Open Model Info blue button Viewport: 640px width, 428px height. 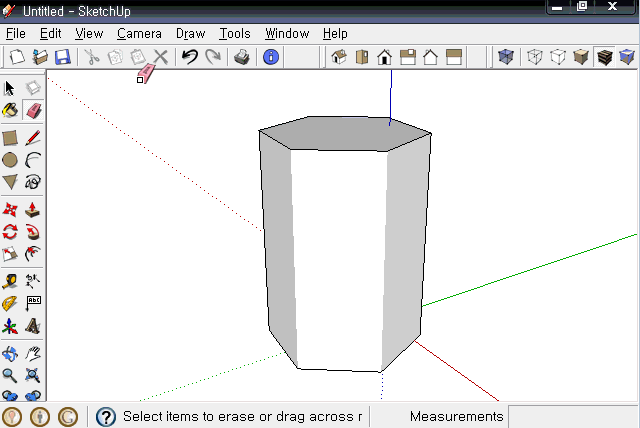click(271, 57)
